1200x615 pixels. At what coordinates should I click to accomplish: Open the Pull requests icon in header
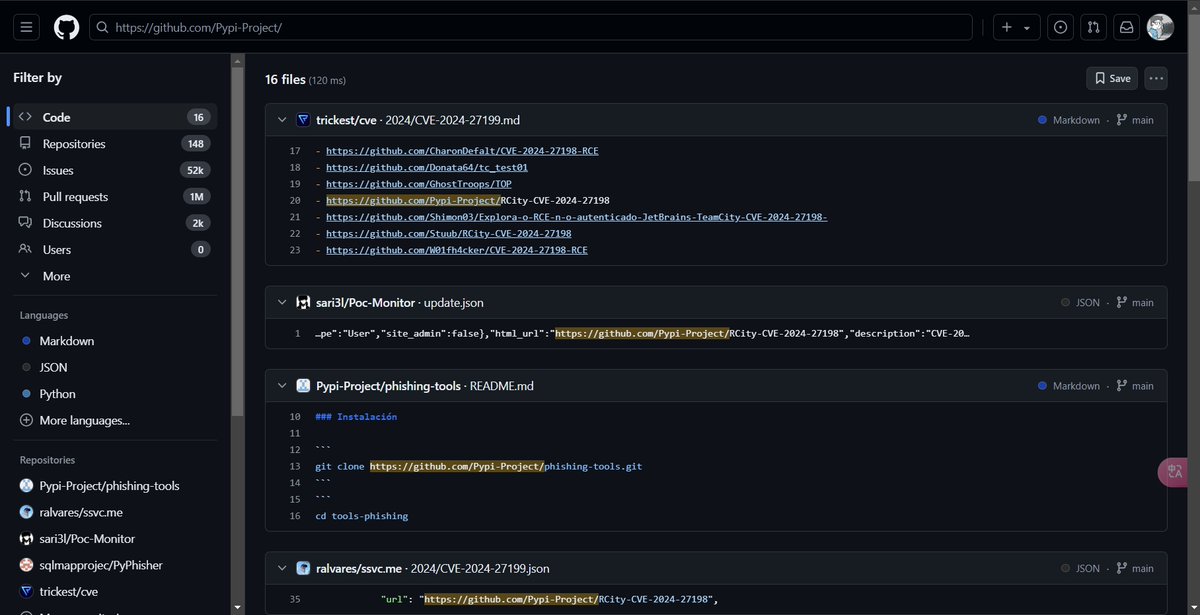[1093, 27]
